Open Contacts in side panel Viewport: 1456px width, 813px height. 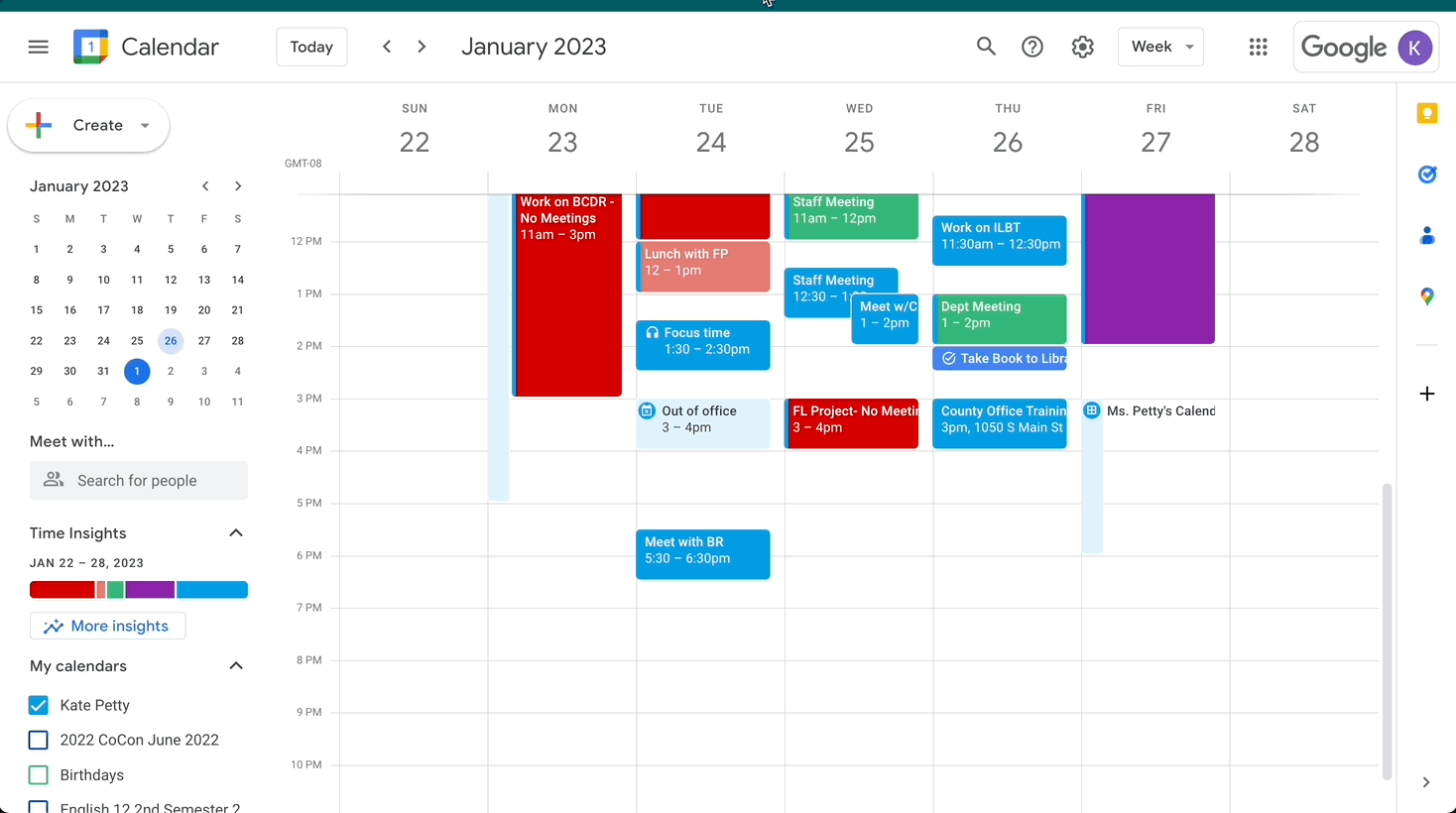(x=1427, y=235)
